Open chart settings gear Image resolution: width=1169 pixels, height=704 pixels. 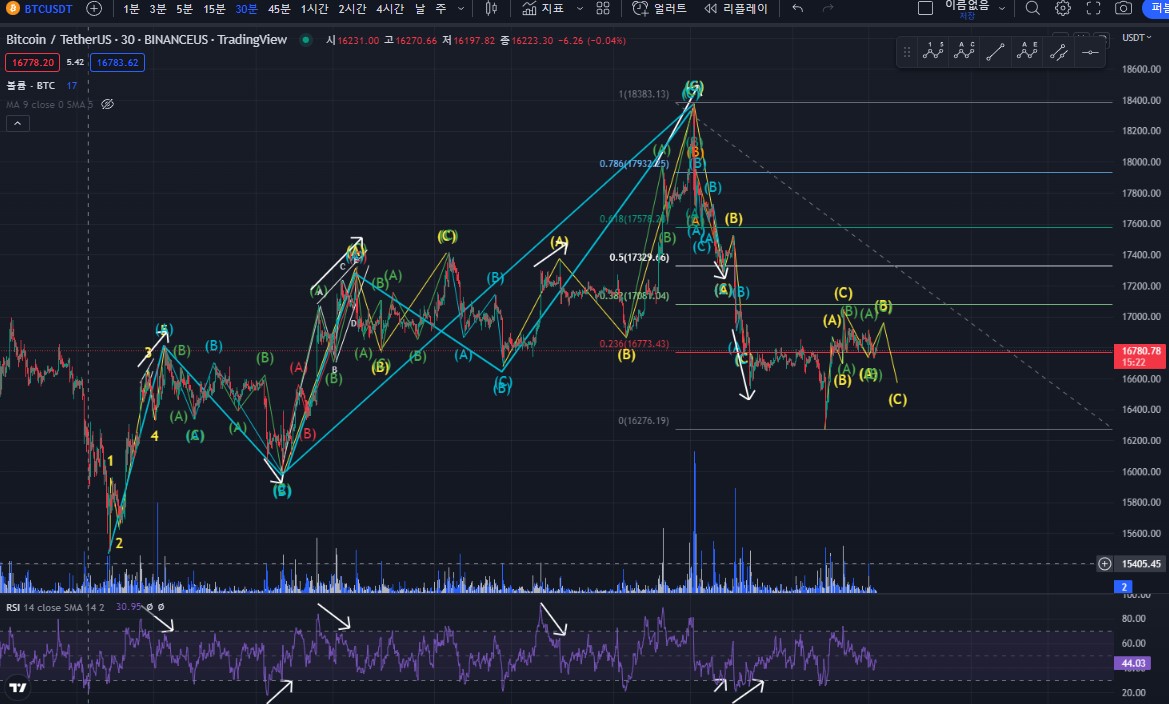pos(1063,9)
